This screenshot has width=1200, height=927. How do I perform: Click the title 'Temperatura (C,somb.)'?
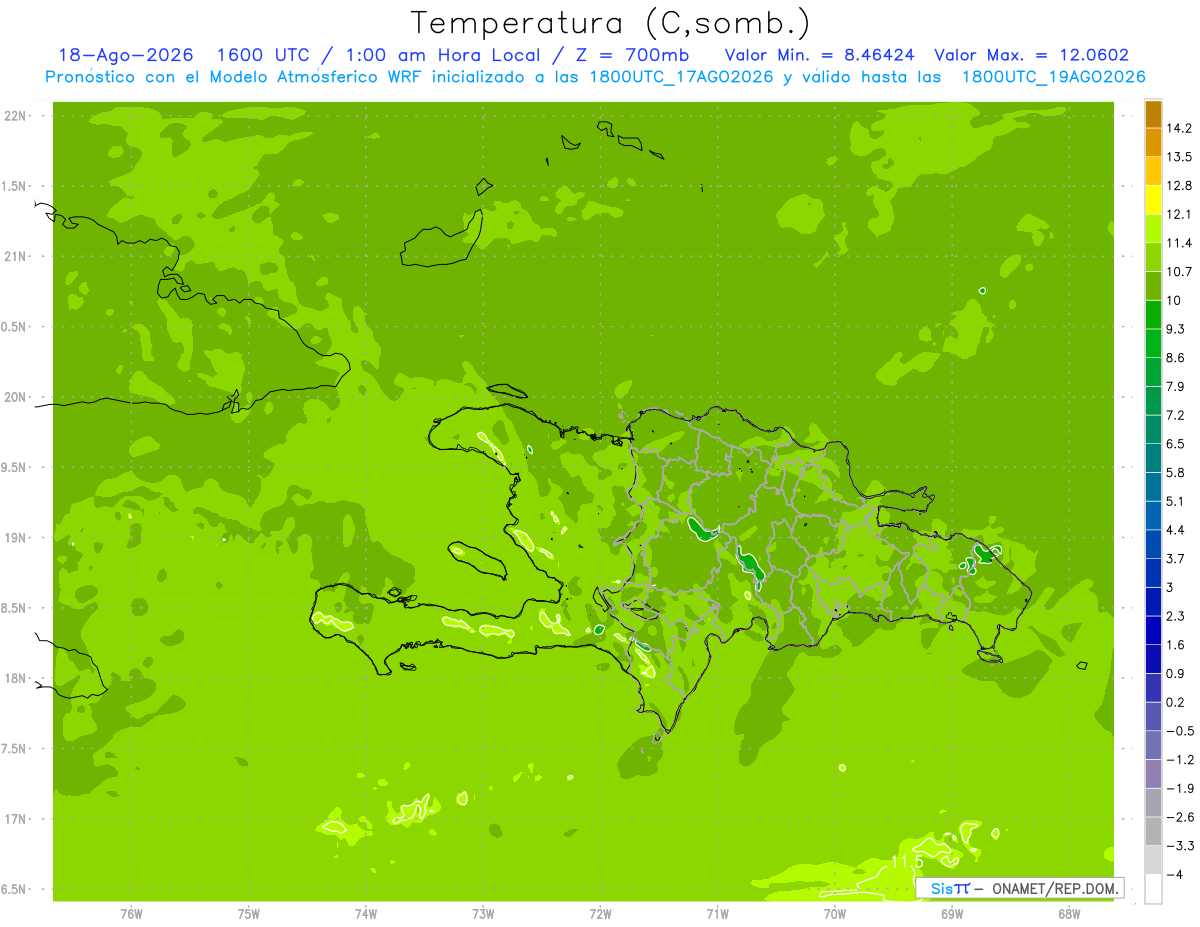(611, 23)
